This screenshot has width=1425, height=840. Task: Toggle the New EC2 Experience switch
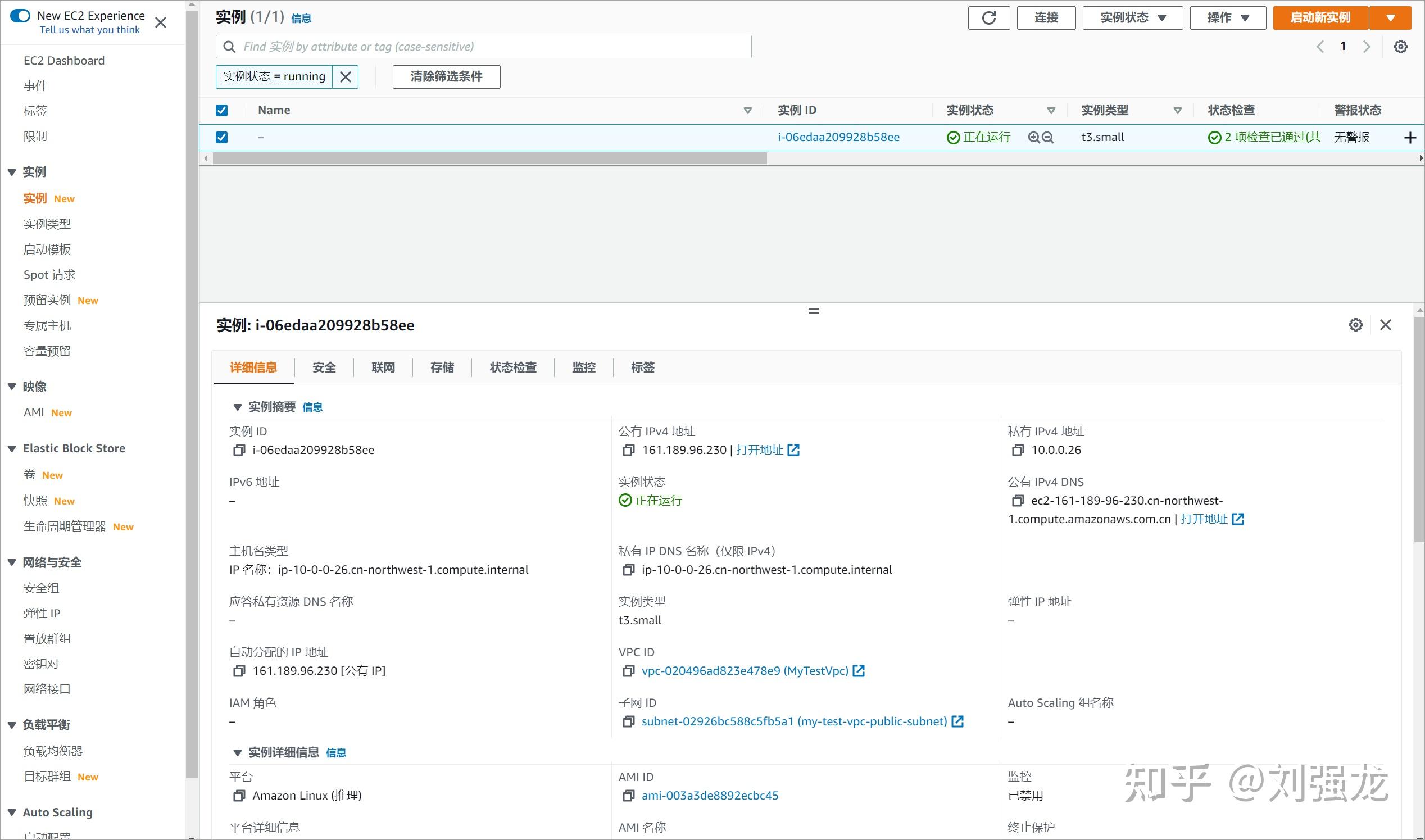pyautogui.click(x=20, y=16)
